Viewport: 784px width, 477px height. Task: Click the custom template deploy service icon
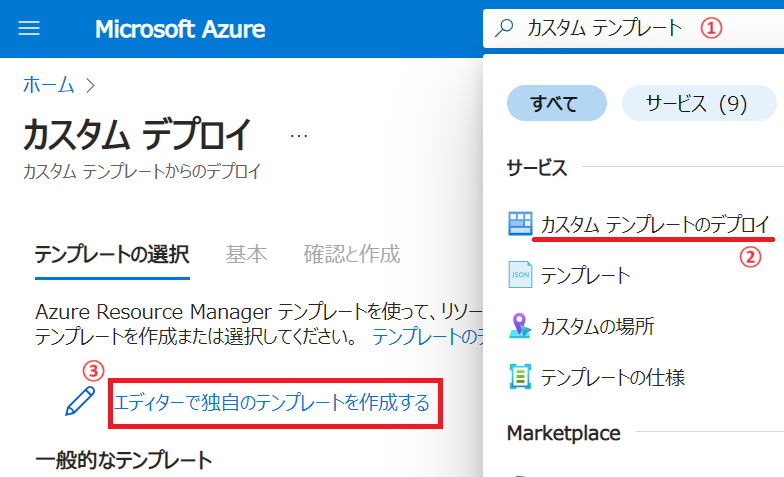(520, 223)
